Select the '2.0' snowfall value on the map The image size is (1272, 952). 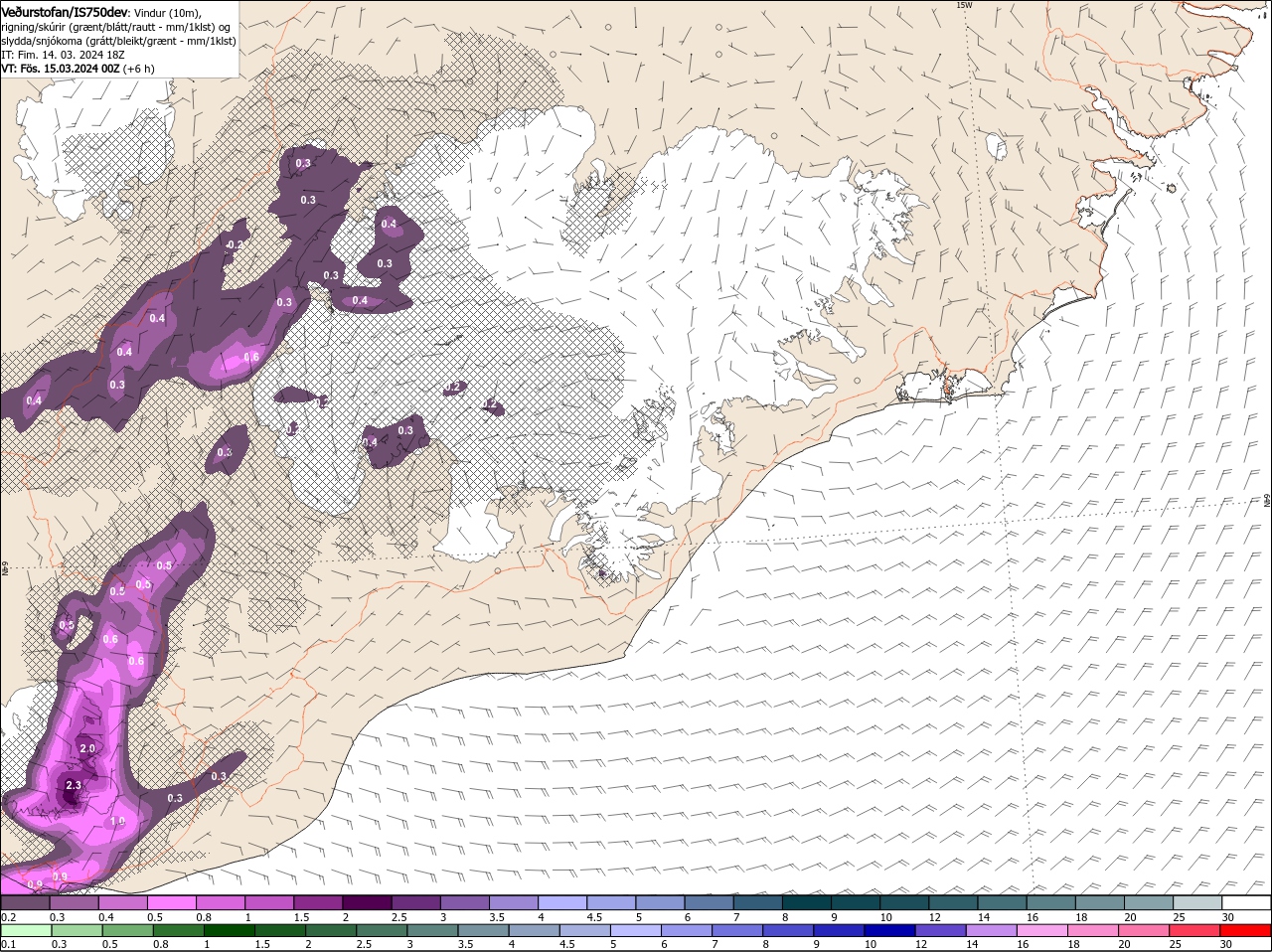(x=86, y=748)
